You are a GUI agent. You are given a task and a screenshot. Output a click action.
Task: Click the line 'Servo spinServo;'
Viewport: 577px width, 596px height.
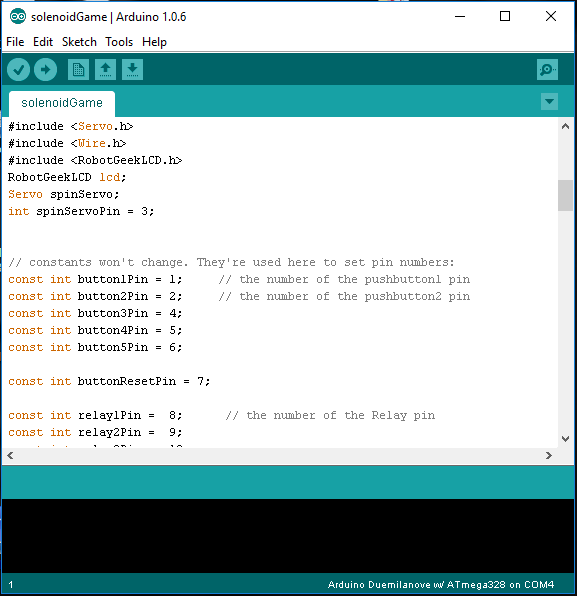pyautogui.click(x=63, y=194)
